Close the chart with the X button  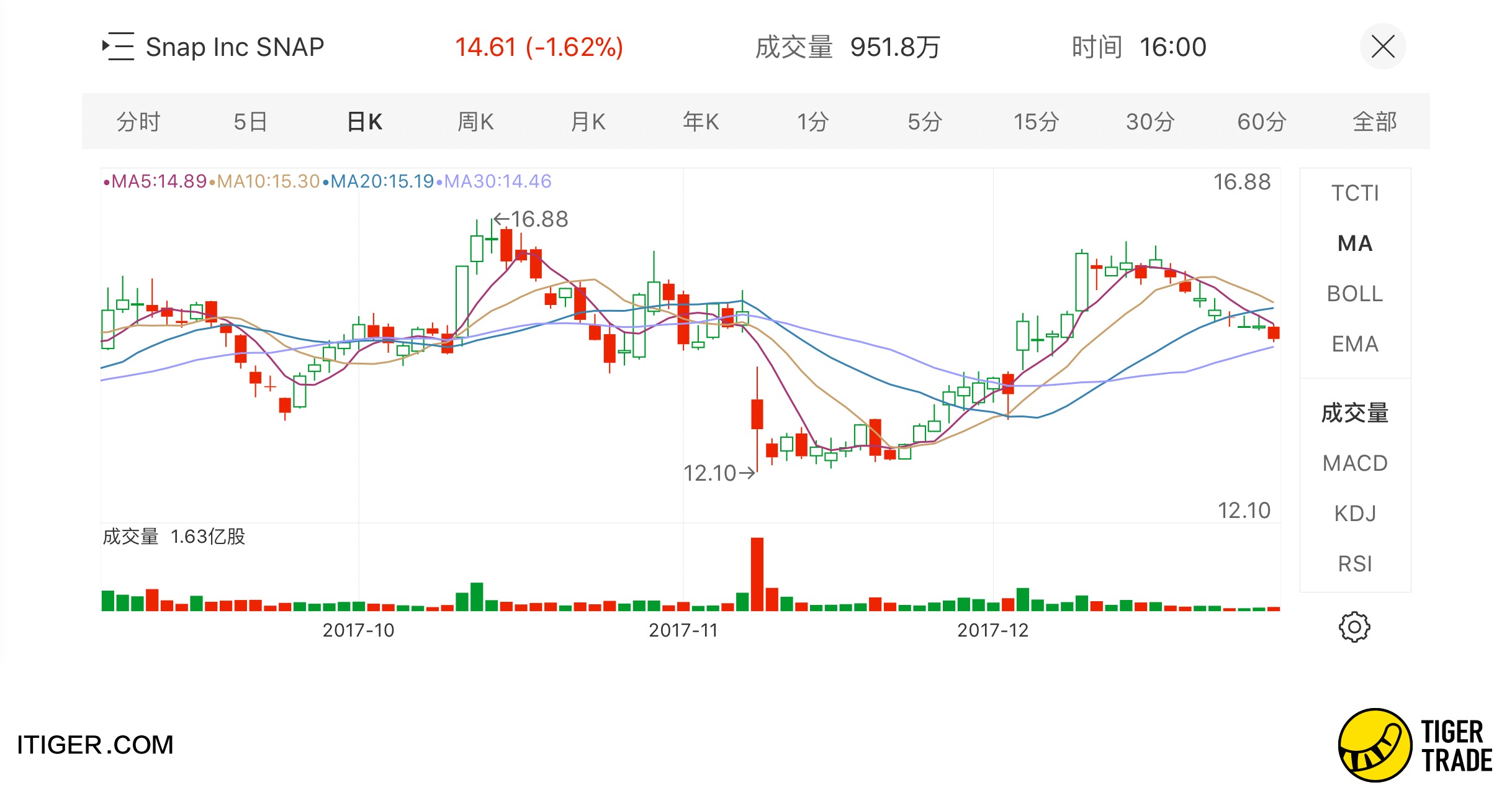pyautogui.click(x=1382, y=47)
